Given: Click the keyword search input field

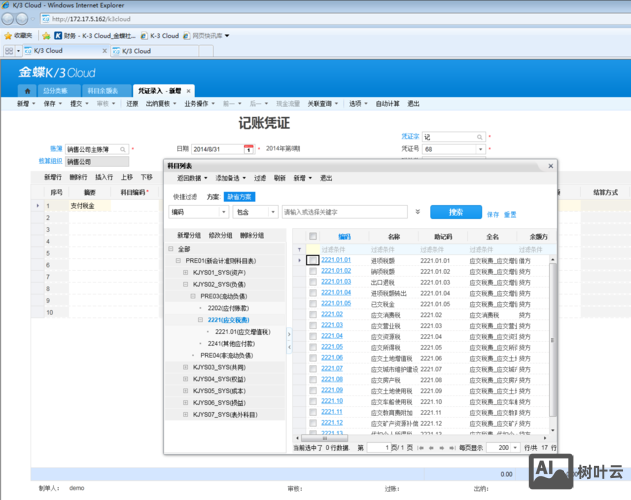Looking at the screenshot, I should (344, 212).
